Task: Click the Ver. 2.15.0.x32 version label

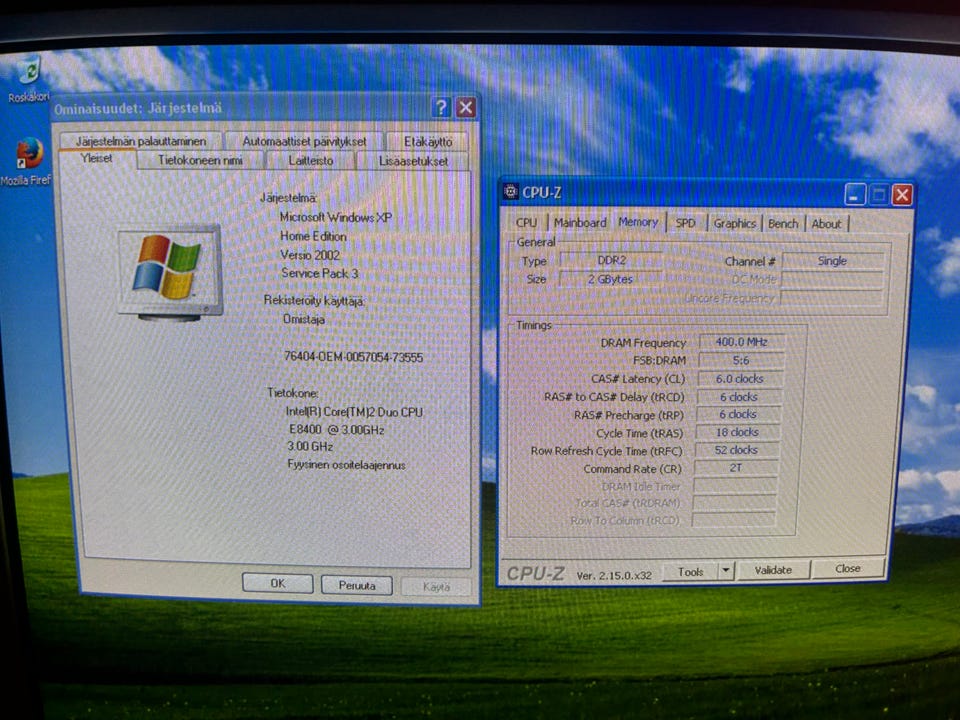Action: click(x=614, y=576)
